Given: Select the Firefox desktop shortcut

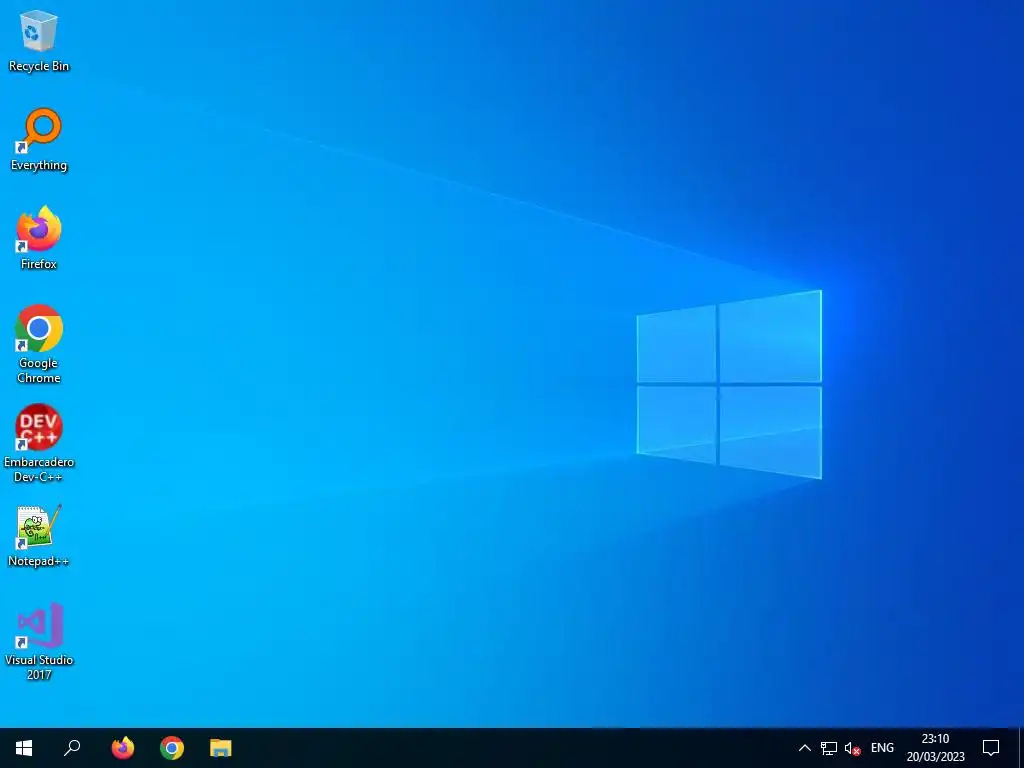Looking at the screenshot, I should [39, 238].
